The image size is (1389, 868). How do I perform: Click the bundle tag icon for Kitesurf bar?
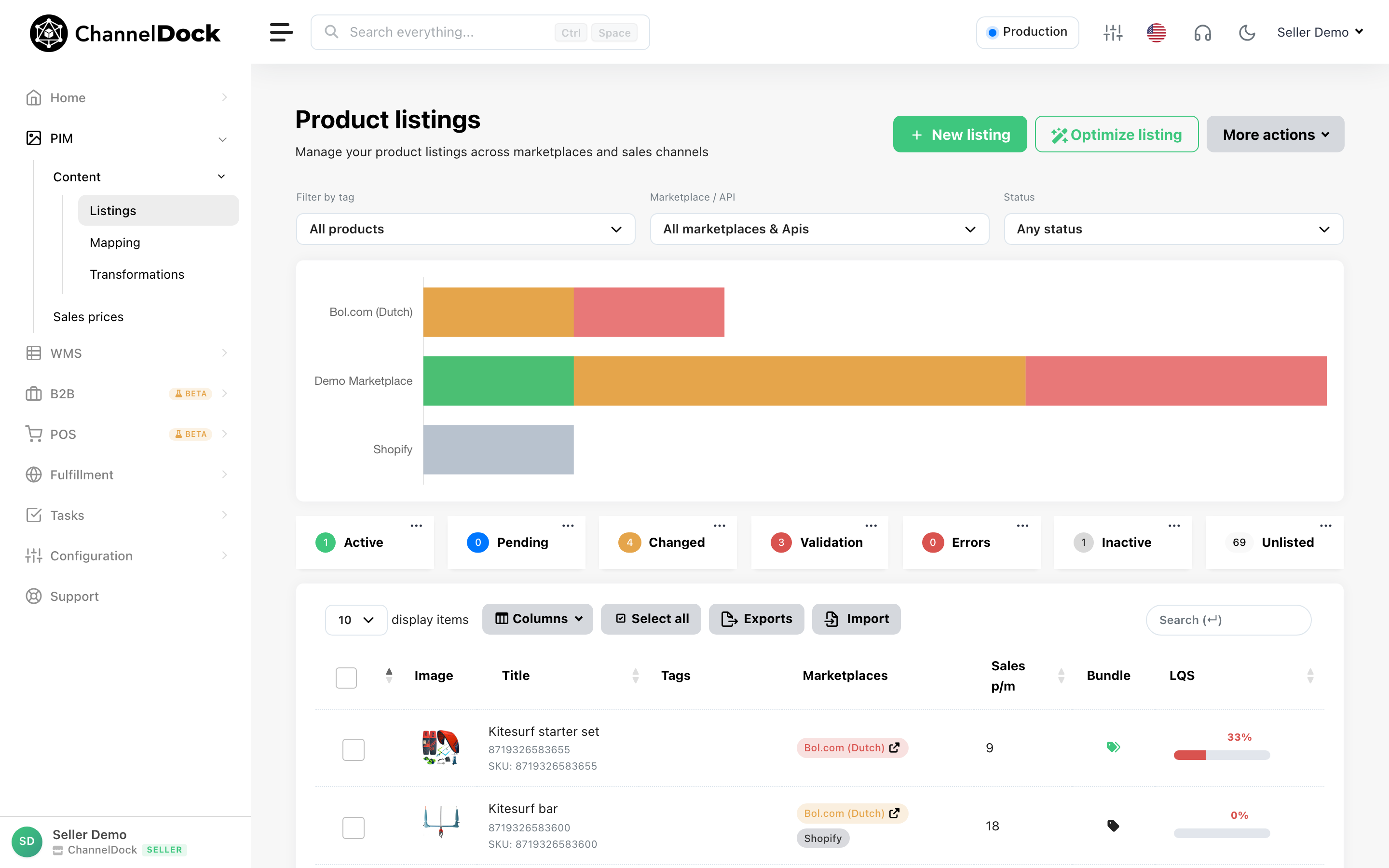click(1113, 826)
